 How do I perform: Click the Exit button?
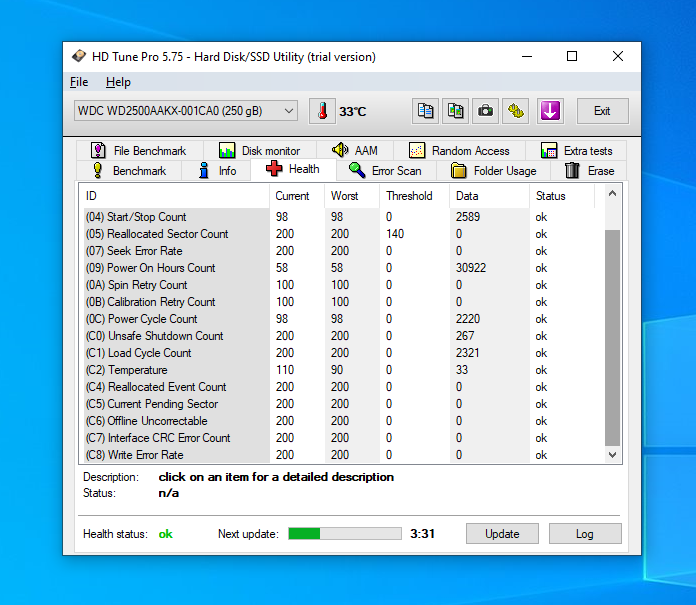click(602, 111)
